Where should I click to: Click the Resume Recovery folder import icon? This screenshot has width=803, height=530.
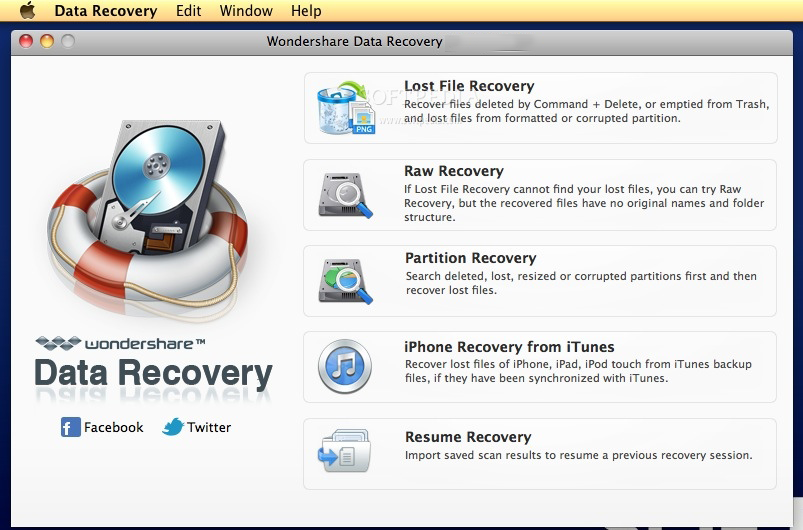tap(344, 452)
